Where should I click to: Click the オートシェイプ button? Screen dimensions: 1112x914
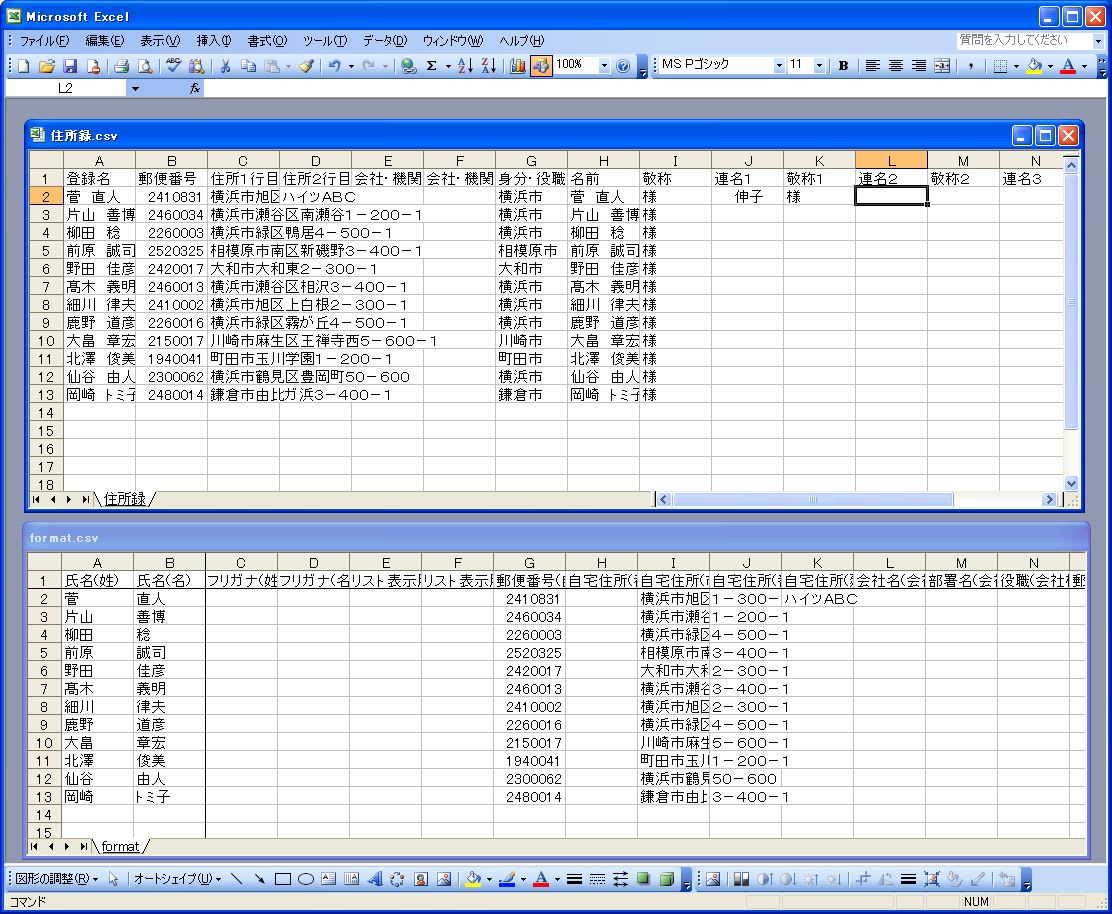177,879
